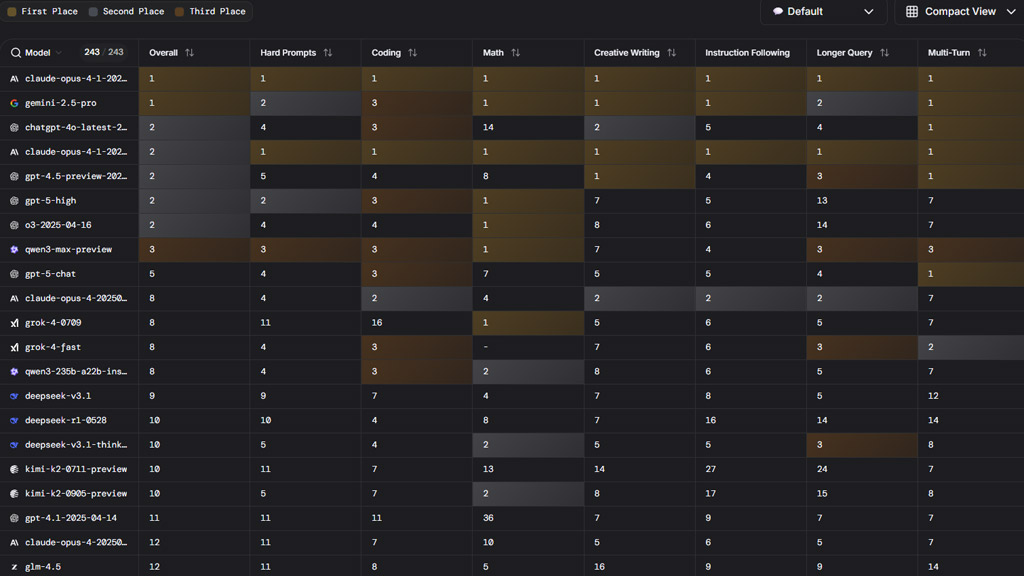Image resolution: width=1024 pixels, height=576 pixels.
Task: Click the Third Place legend color swatch
Action: tap(180, 12)
